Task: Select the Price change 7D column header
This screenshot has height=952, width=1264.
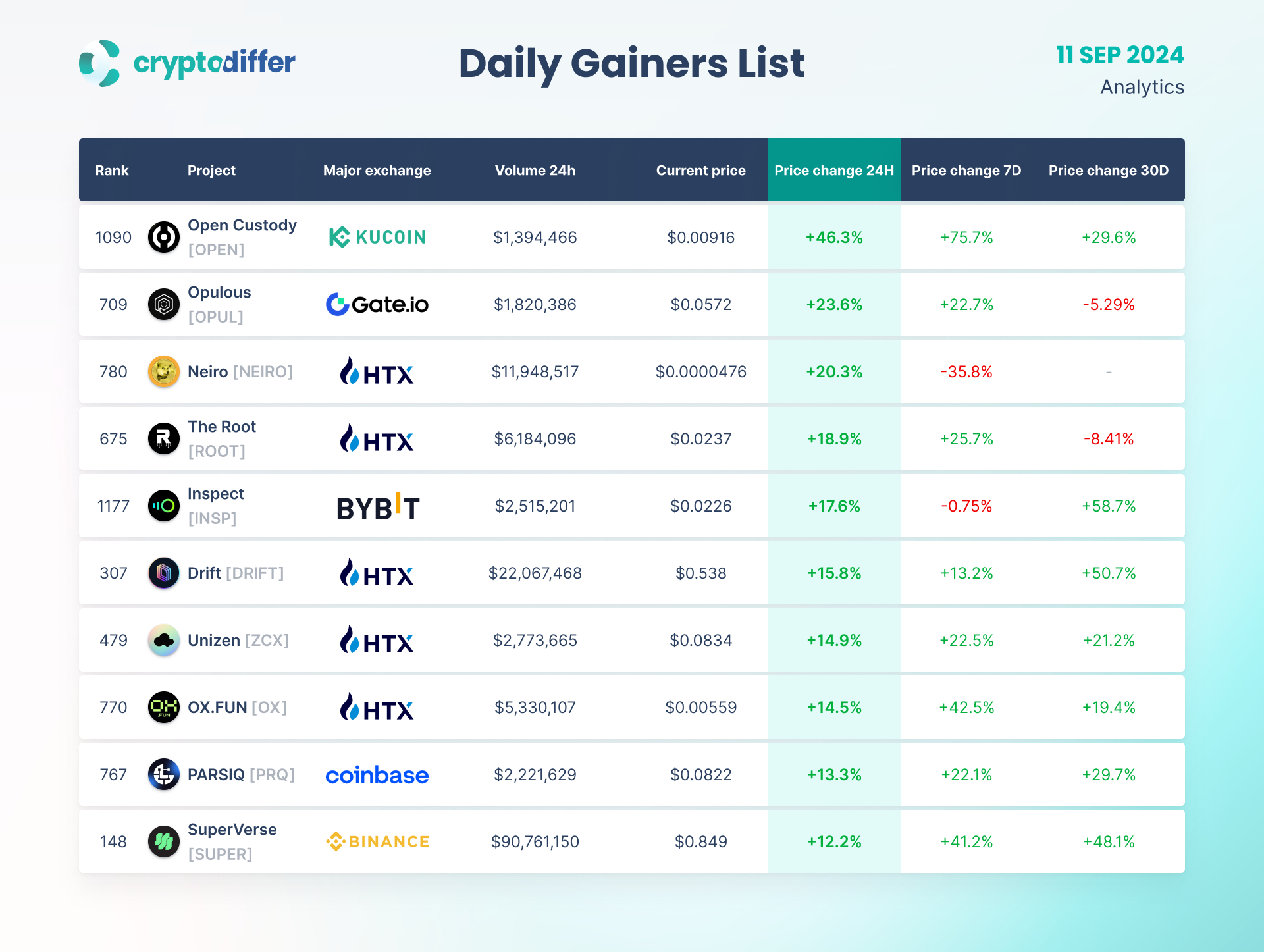Action: [x=966, y=171]
